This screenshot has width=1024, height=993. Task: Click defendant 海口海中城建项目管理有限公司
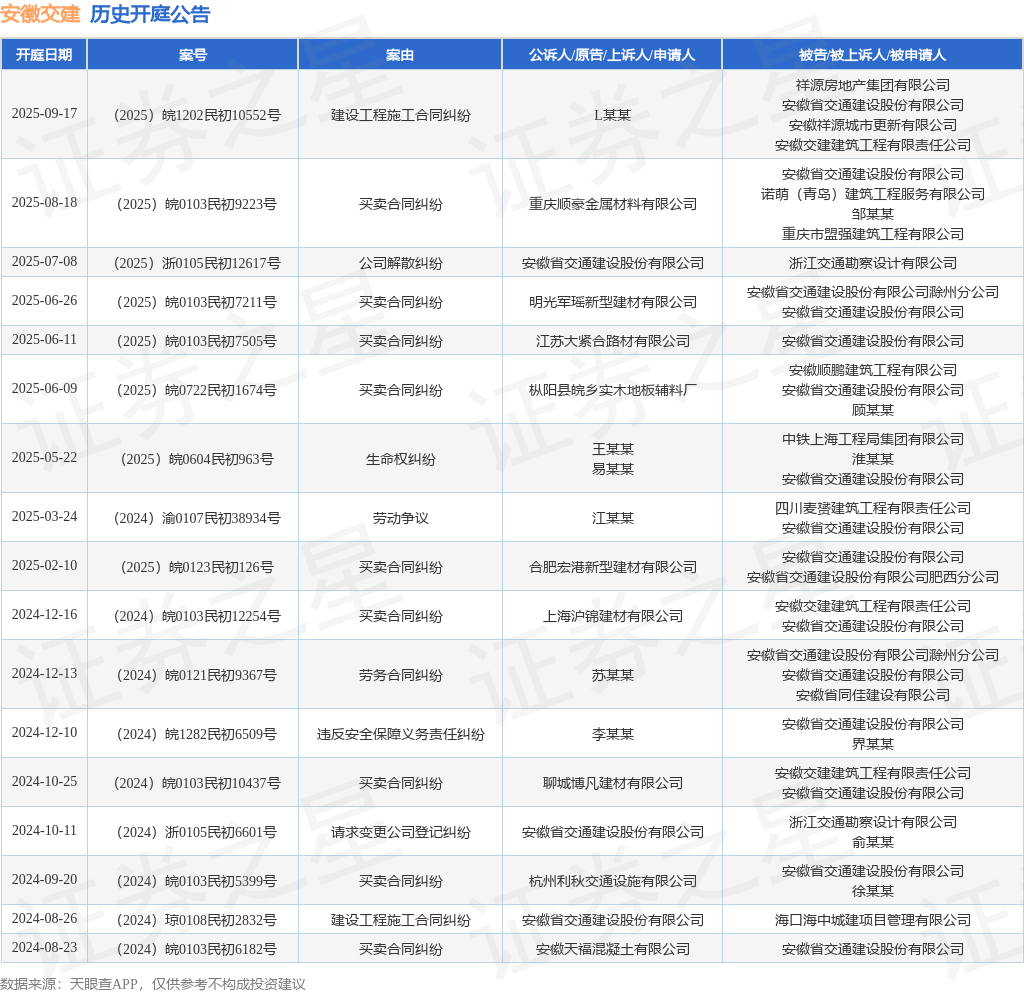pyautogui.click(x=872, y=921)
